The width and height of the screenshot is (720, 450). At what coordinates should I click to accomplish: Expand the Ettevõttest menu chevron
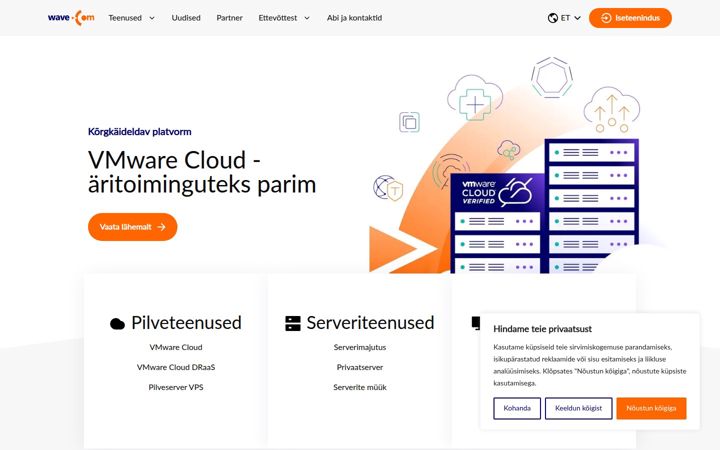pos(307,18)
